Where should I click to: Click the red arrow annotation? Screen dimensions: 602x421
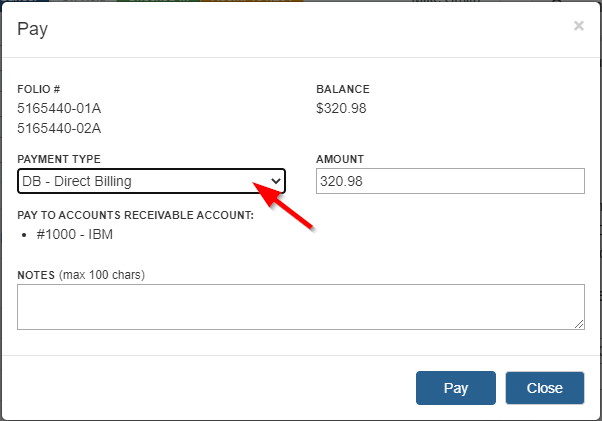coord(288,205)
